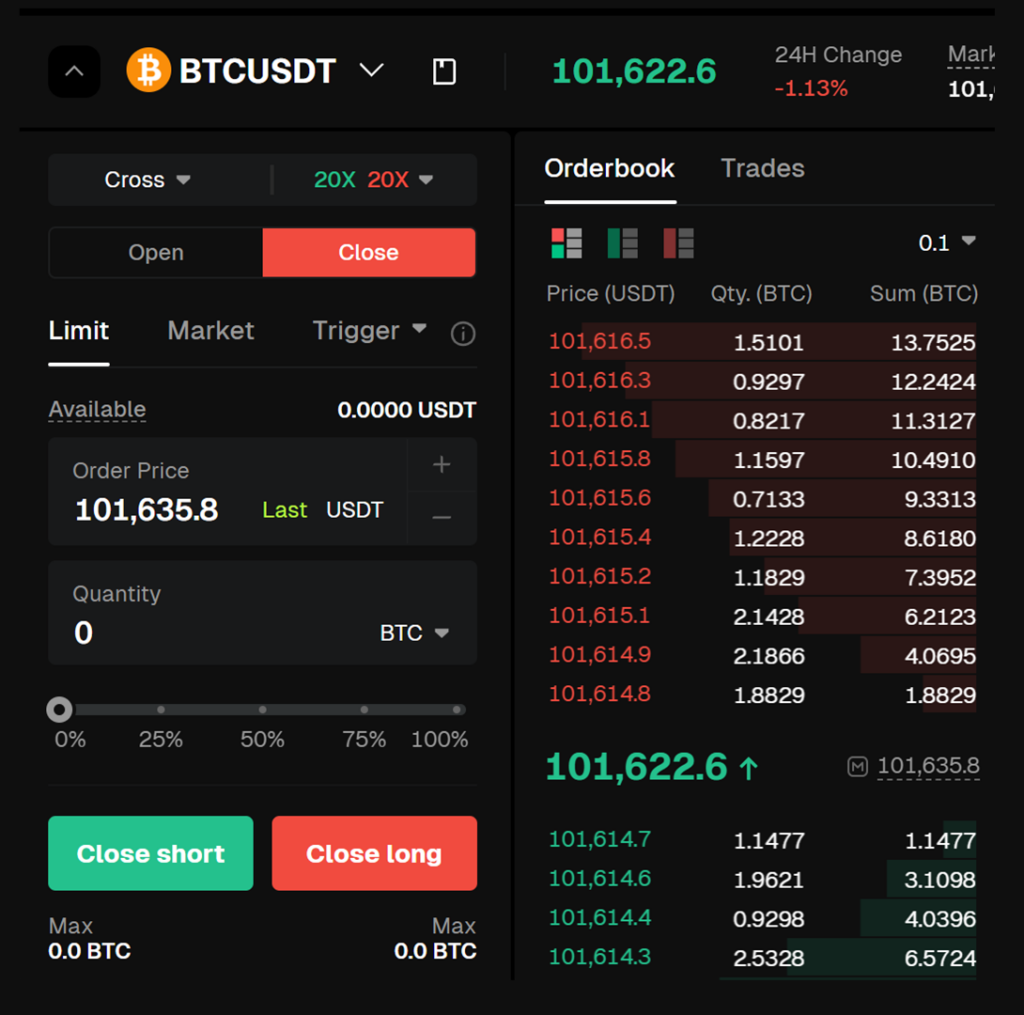Select the buy-orders-only orderbook layout icon

pyautogui.click(x=621, y=242)
